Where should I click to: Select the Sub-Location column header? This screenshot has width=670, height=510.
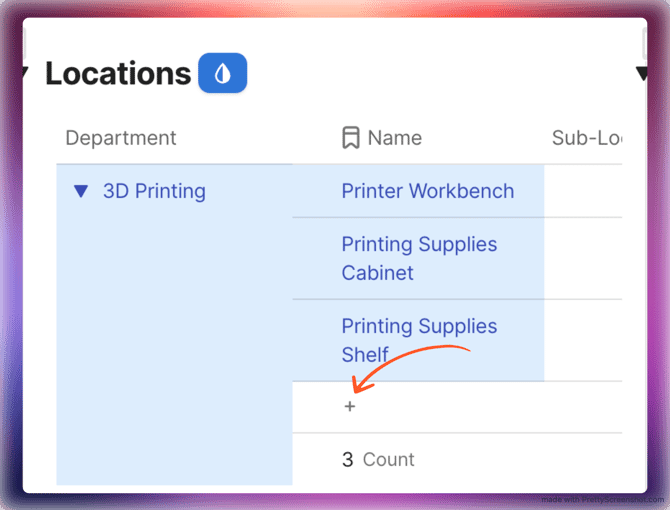[587, 138]
